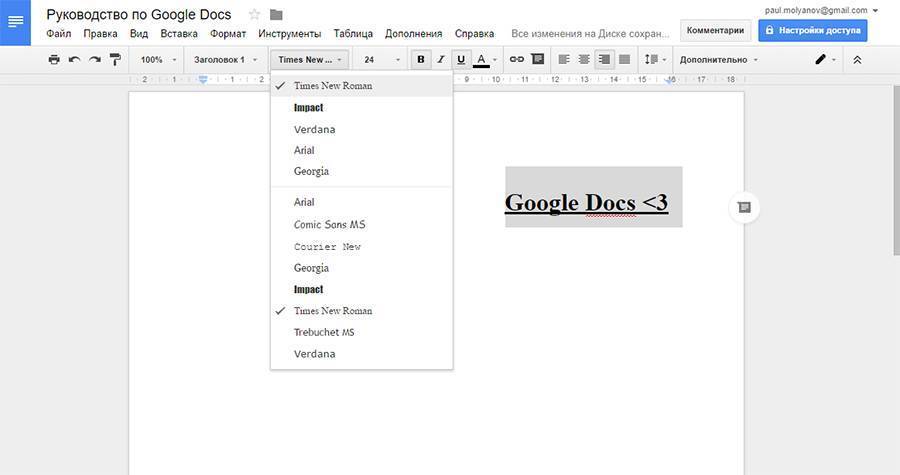Choose Verdana from recent fonts
The image size is (900, 475).
point(362,129)
